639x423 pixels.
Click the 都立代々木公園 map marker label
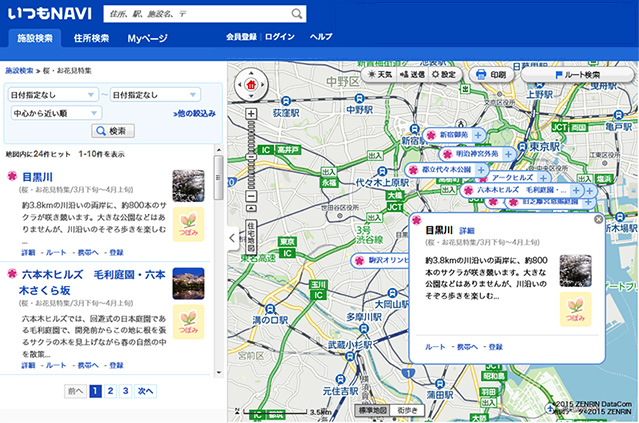(x=446, y=170)
